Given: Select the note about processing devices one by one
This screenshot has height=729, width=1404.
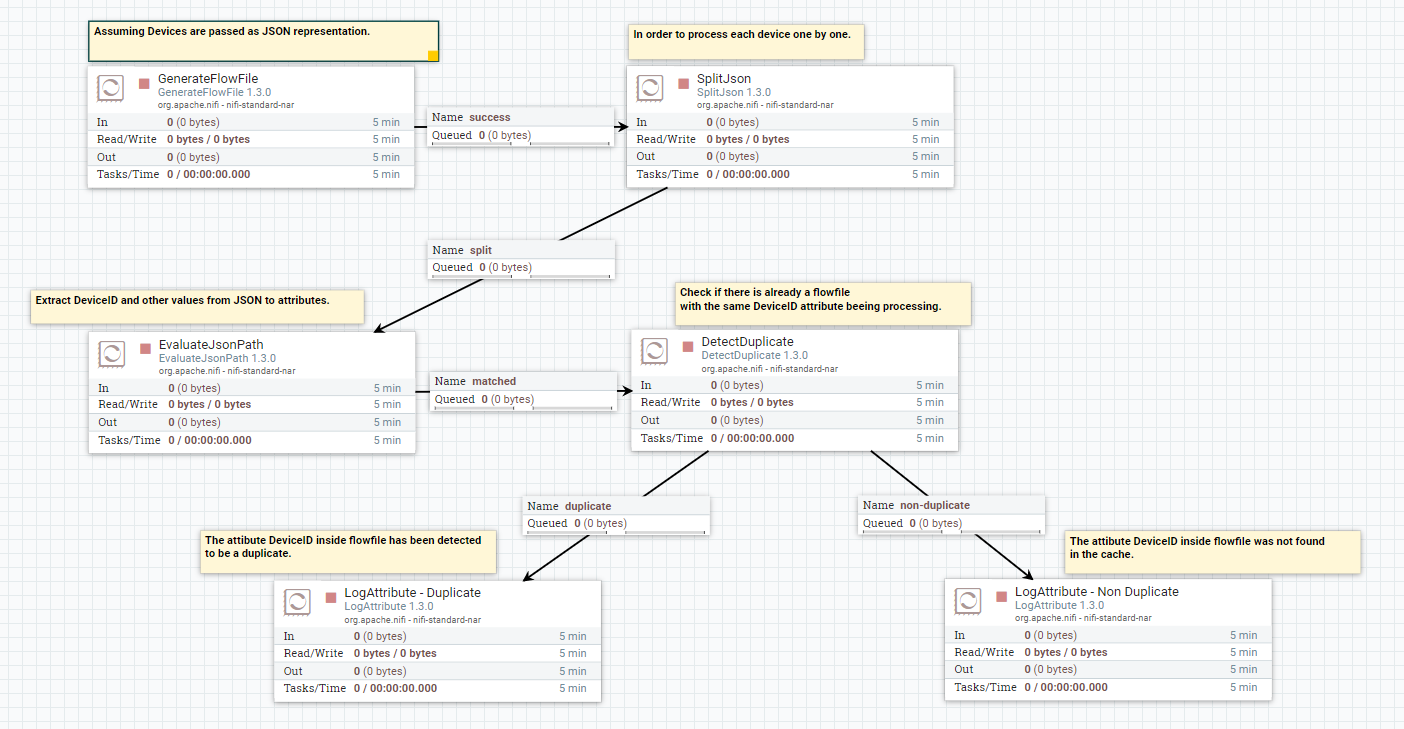Looking at the screenshot, I should (745, 41).
